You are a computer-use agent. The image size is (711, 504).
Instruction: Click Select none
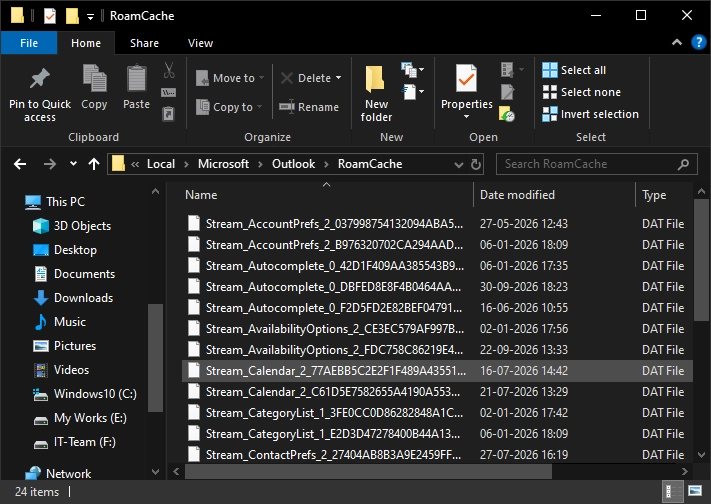click(x=582, y=92)
